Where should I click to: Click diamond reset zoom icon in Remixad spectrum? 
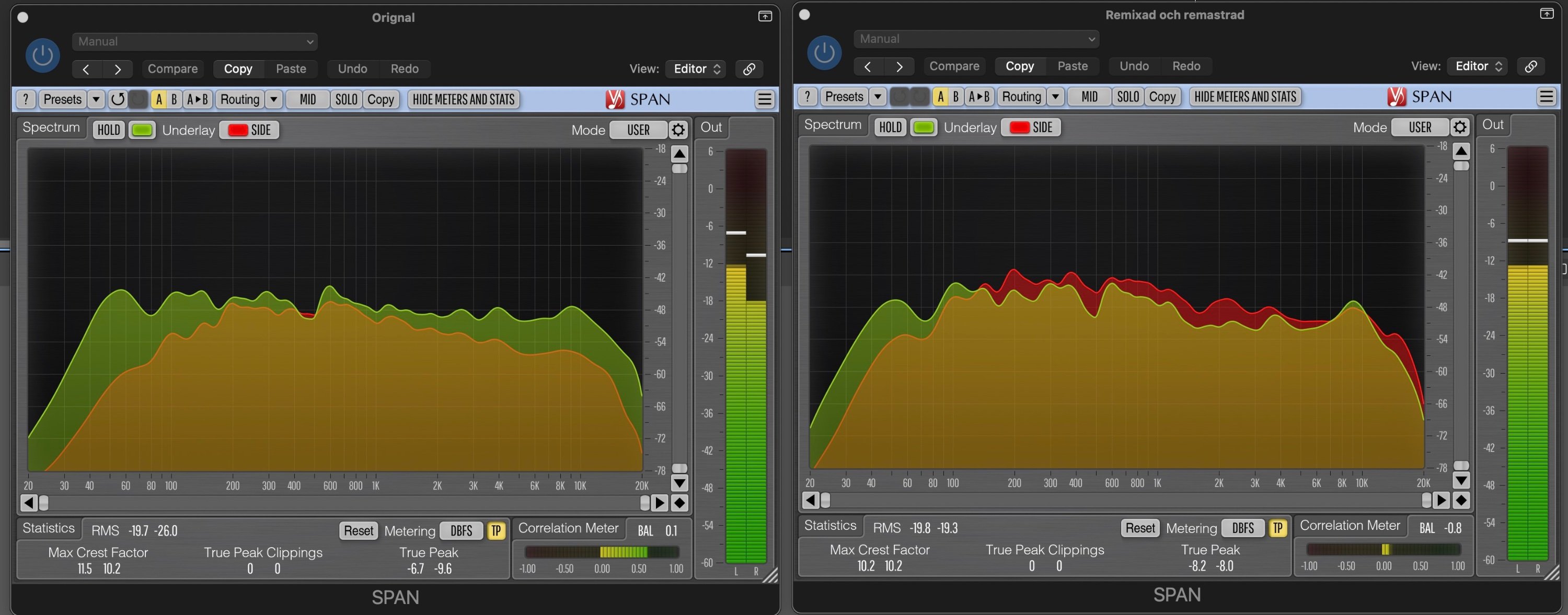point(1461,500)
